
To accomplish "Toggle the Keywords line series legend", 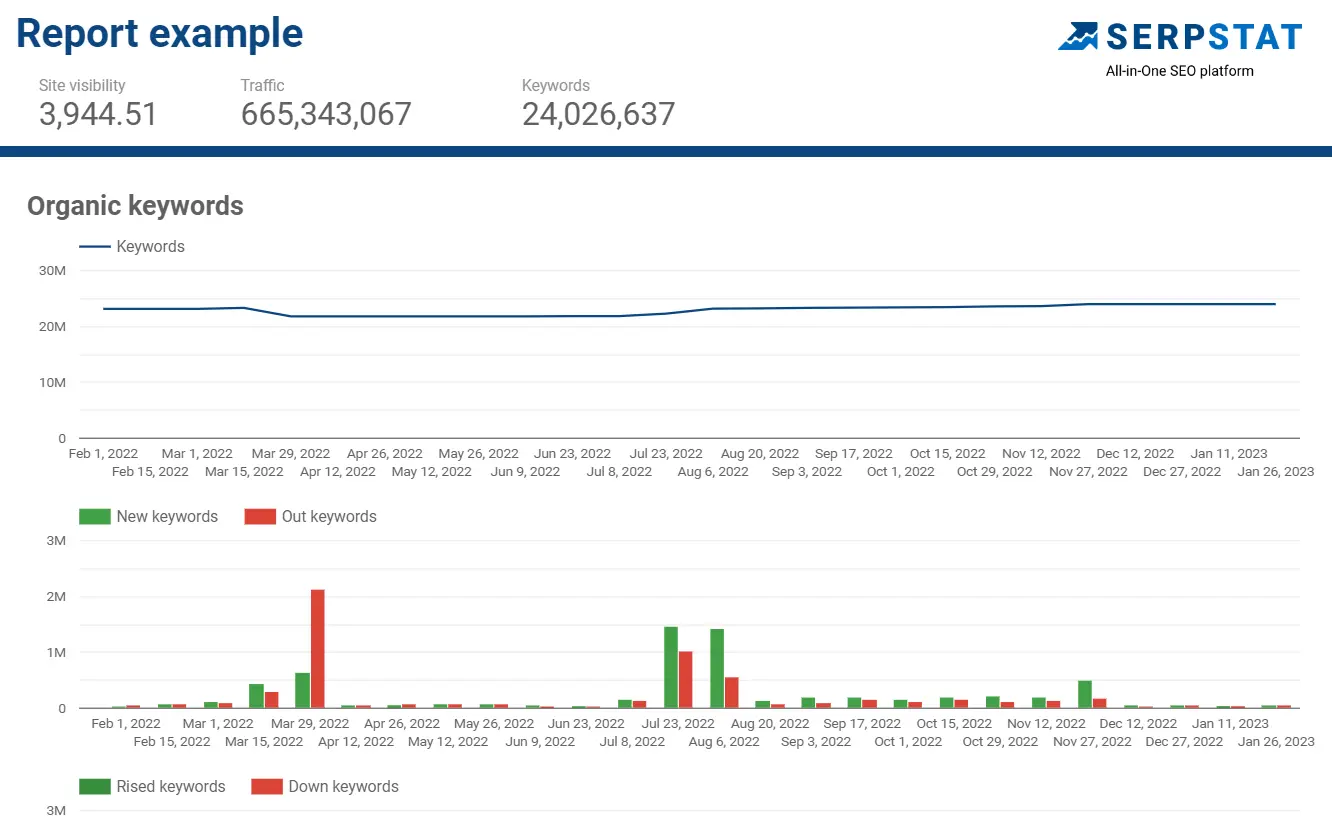I will coord(132,247).
